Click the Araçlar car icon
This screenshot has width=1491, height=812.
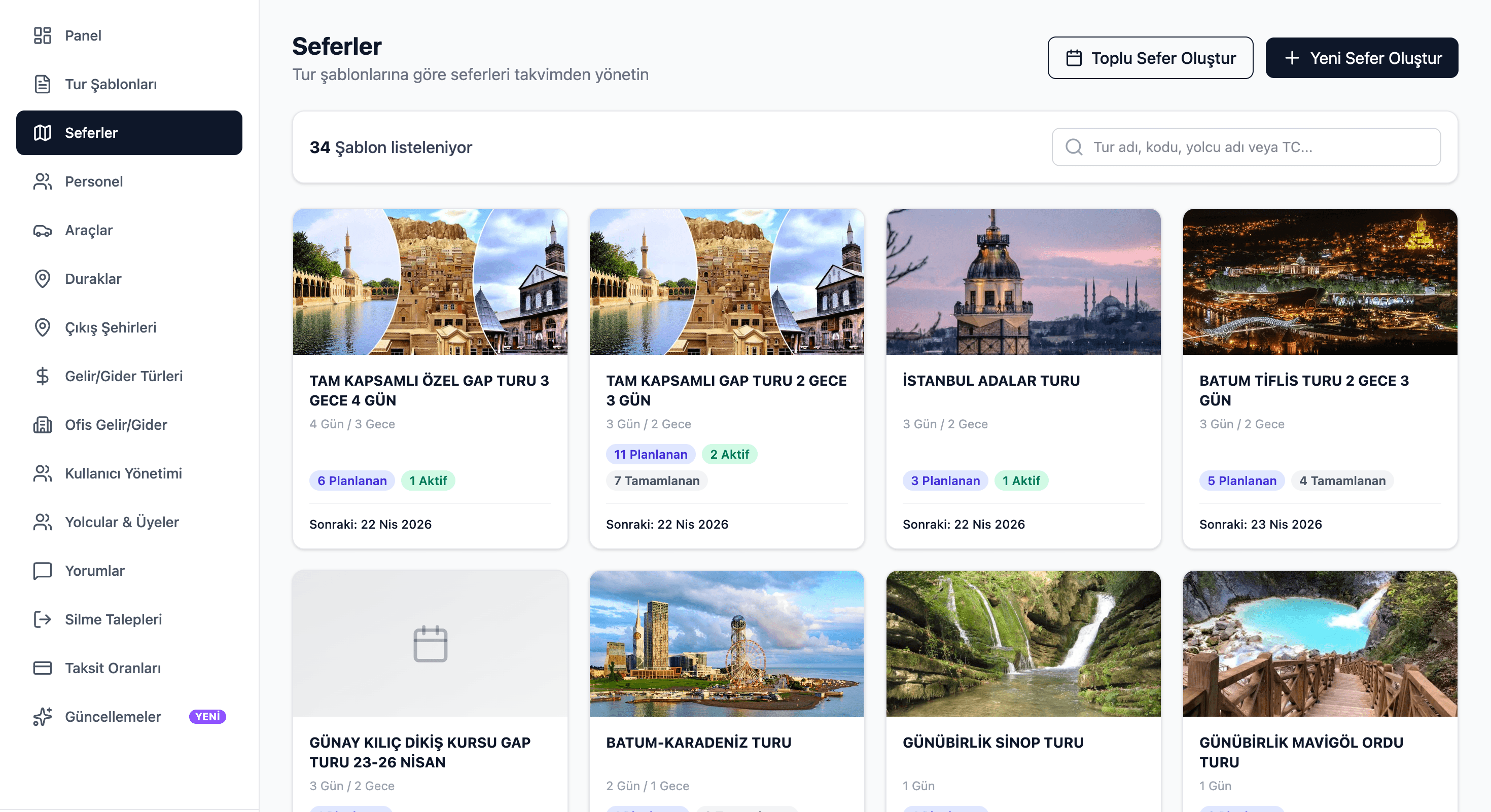coord(42,230)
